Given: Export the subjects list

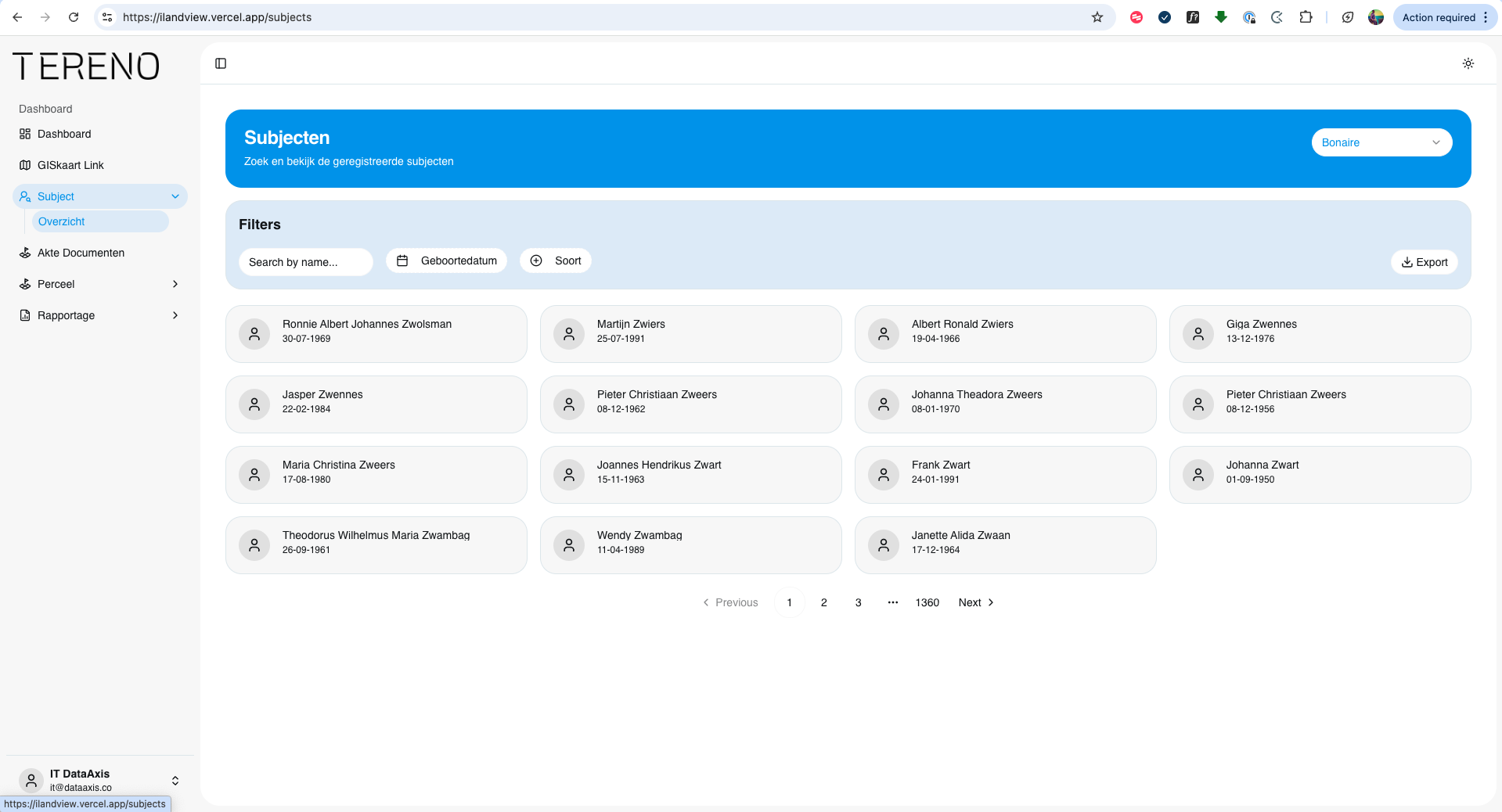Looking at the screenshot, I should click(1425, 262).
